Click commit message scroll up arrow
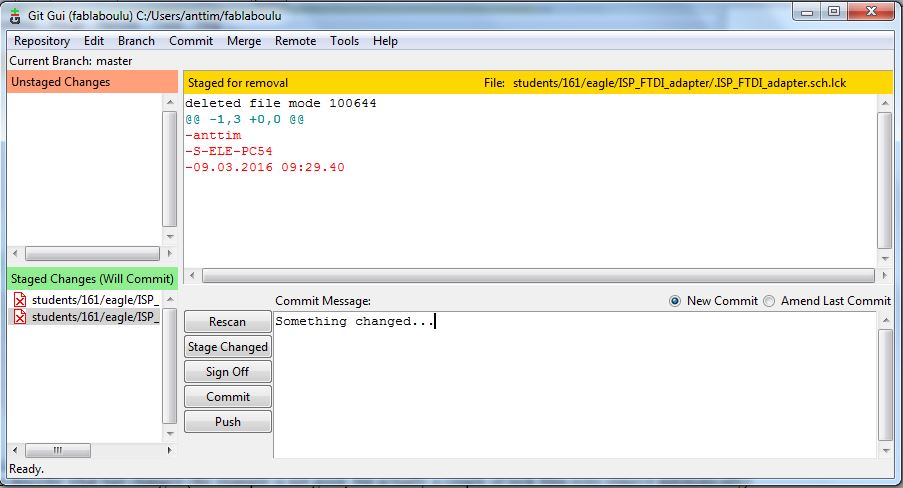903x488 pixels. coord(886,320)
